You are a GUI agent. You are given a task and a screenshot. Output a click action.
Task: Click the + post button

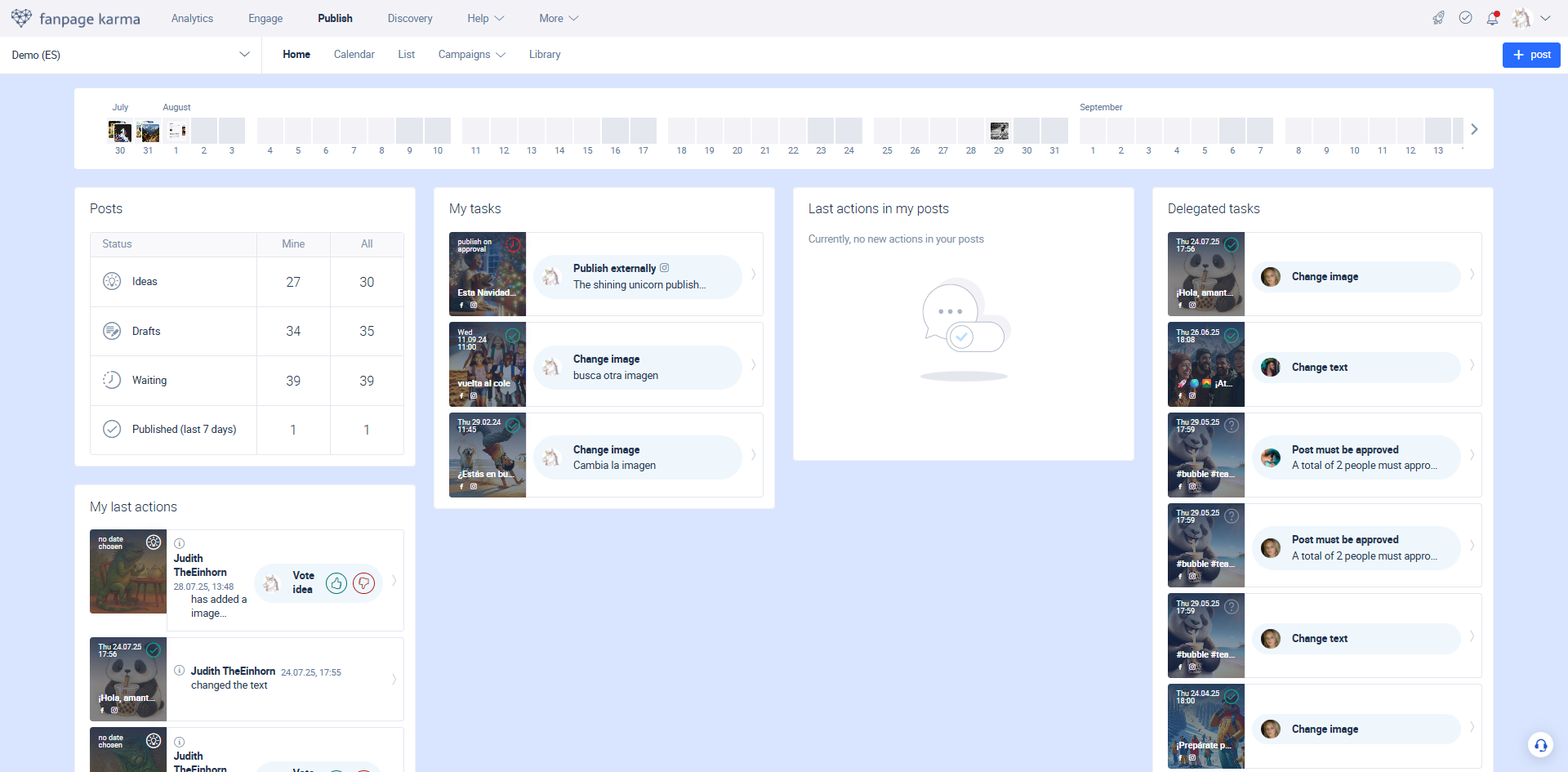[1531, 55]
